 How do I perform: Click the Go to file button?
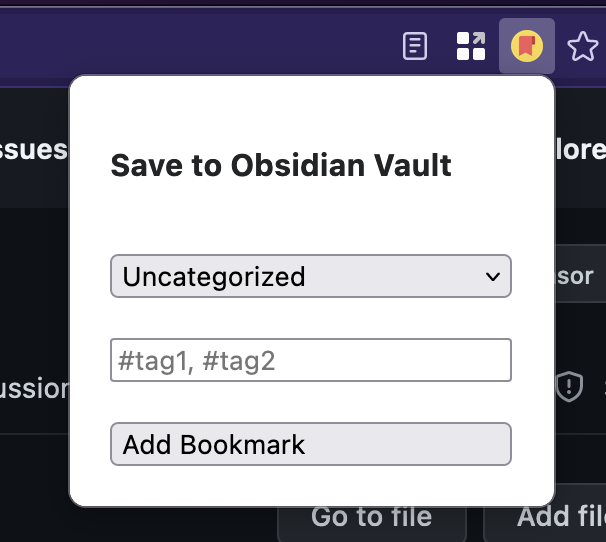[371, 520]
